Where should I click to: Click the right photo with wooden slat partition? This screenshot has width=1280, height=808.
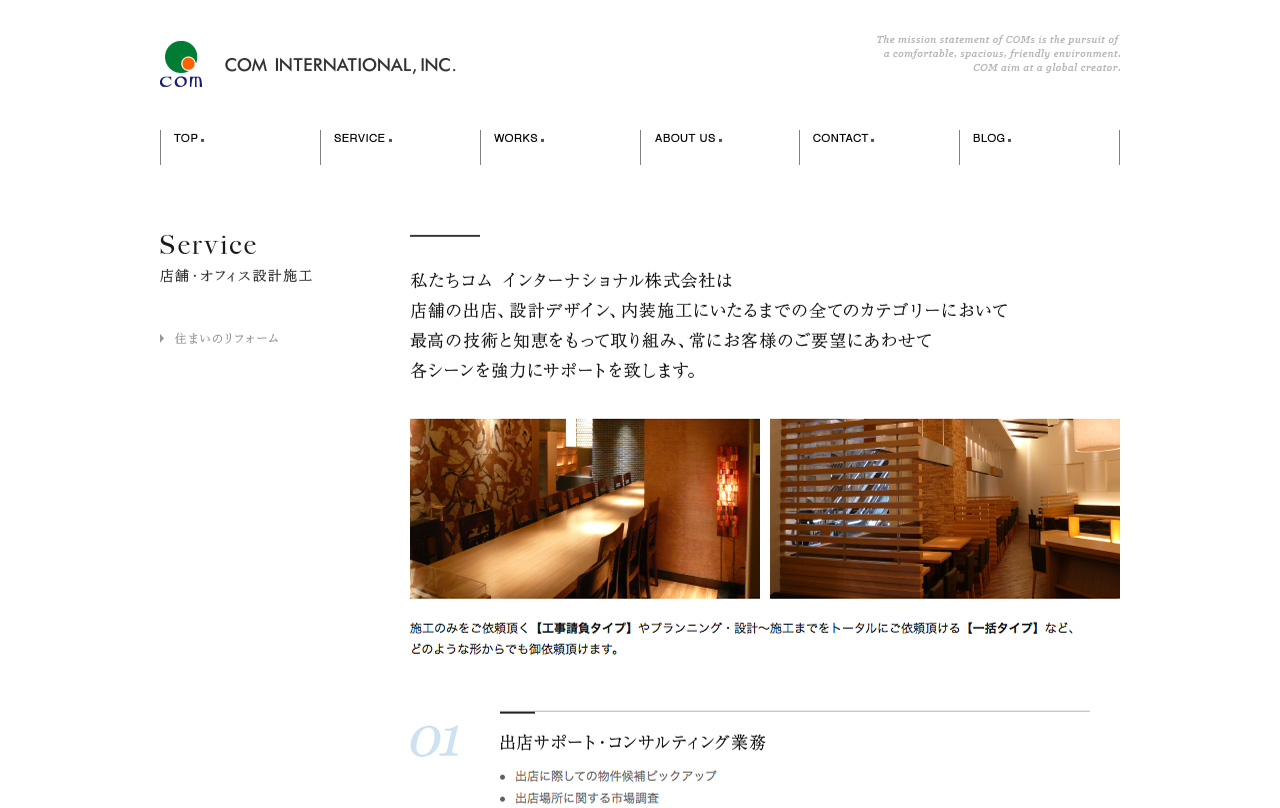tap(944, 508)
